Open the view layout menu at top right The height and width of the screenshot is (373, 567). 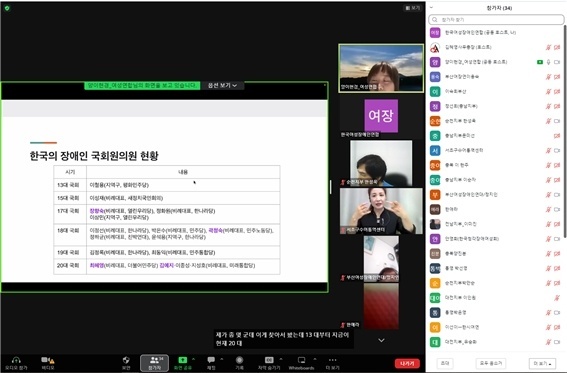pyautogui.click(x=413, y=8)
